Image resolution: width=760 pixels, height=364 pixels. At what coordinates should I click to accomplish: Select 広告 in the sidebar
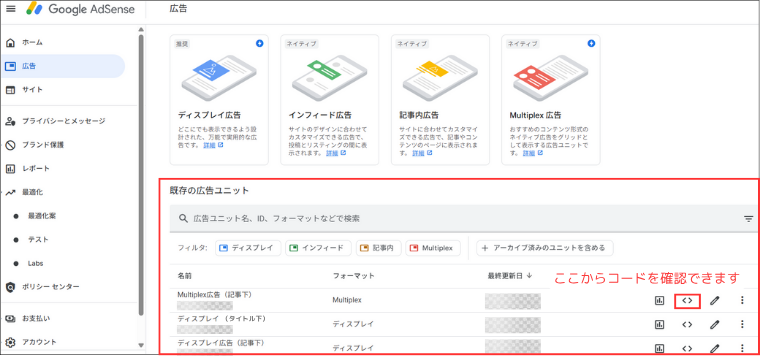pos(63,66)
